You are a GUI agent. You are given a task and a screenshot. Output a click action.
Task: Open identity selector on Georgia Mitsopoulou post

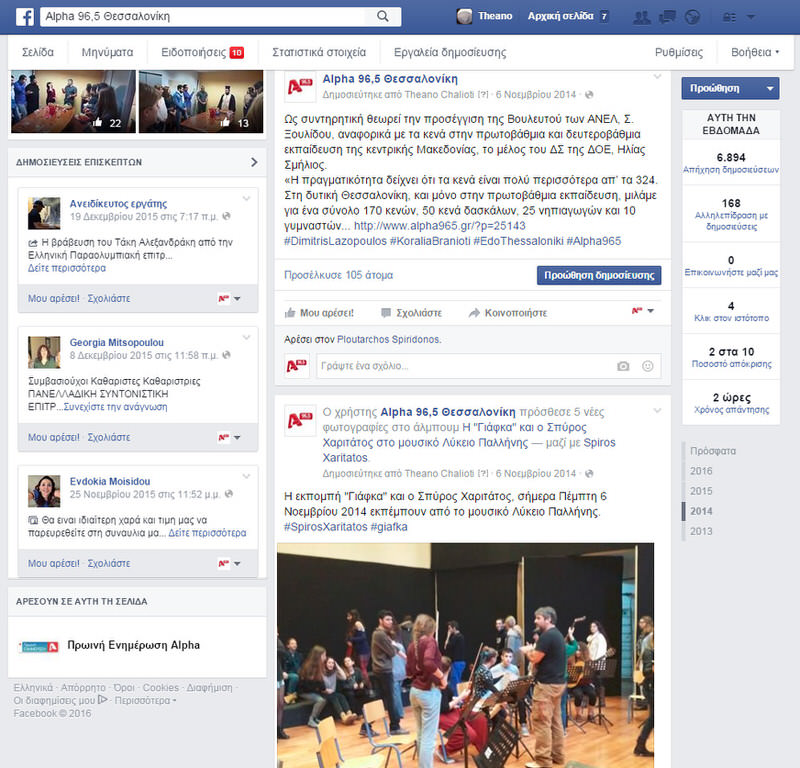coord(229,437)
